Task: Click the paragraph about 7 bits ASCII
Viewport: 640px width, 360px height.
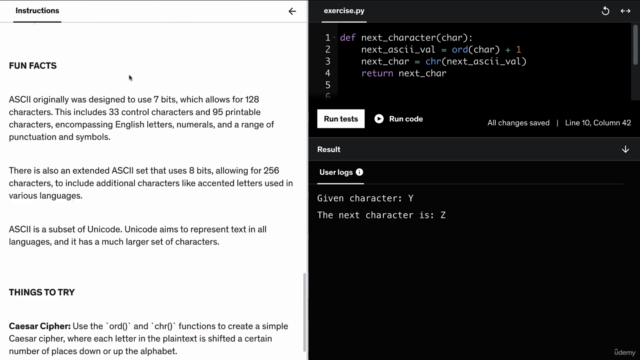Action: click(141, 118)
